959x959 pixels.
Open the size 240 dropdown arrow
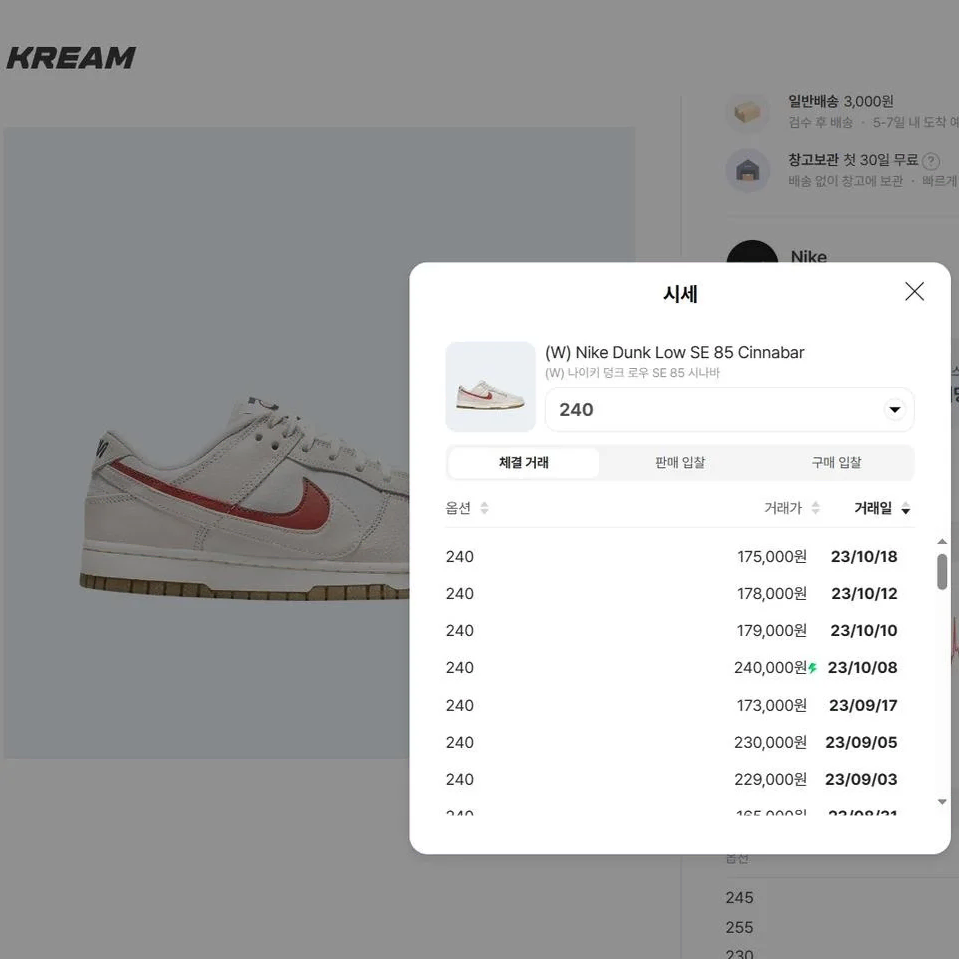point(894,409)
